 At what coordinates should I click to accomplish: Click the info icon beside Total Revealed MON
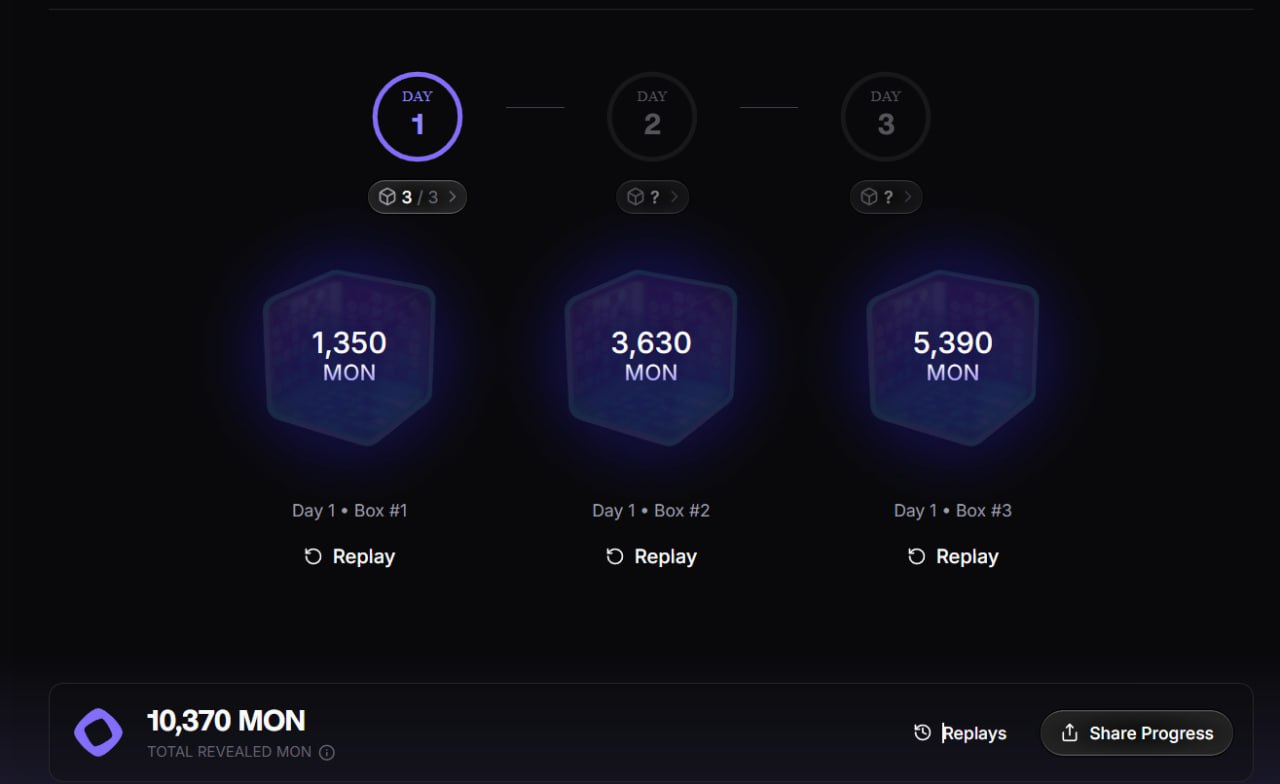tap(327, 752)
